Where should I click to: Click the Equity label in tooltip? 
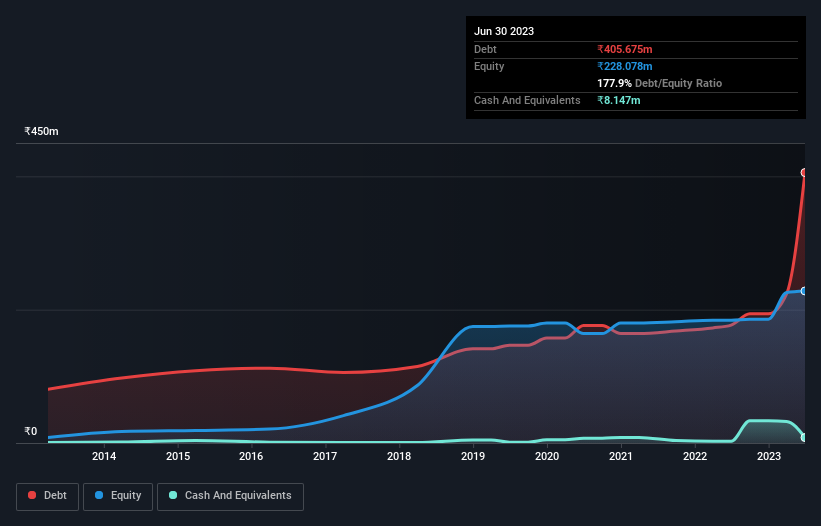[x=489, y=66]
